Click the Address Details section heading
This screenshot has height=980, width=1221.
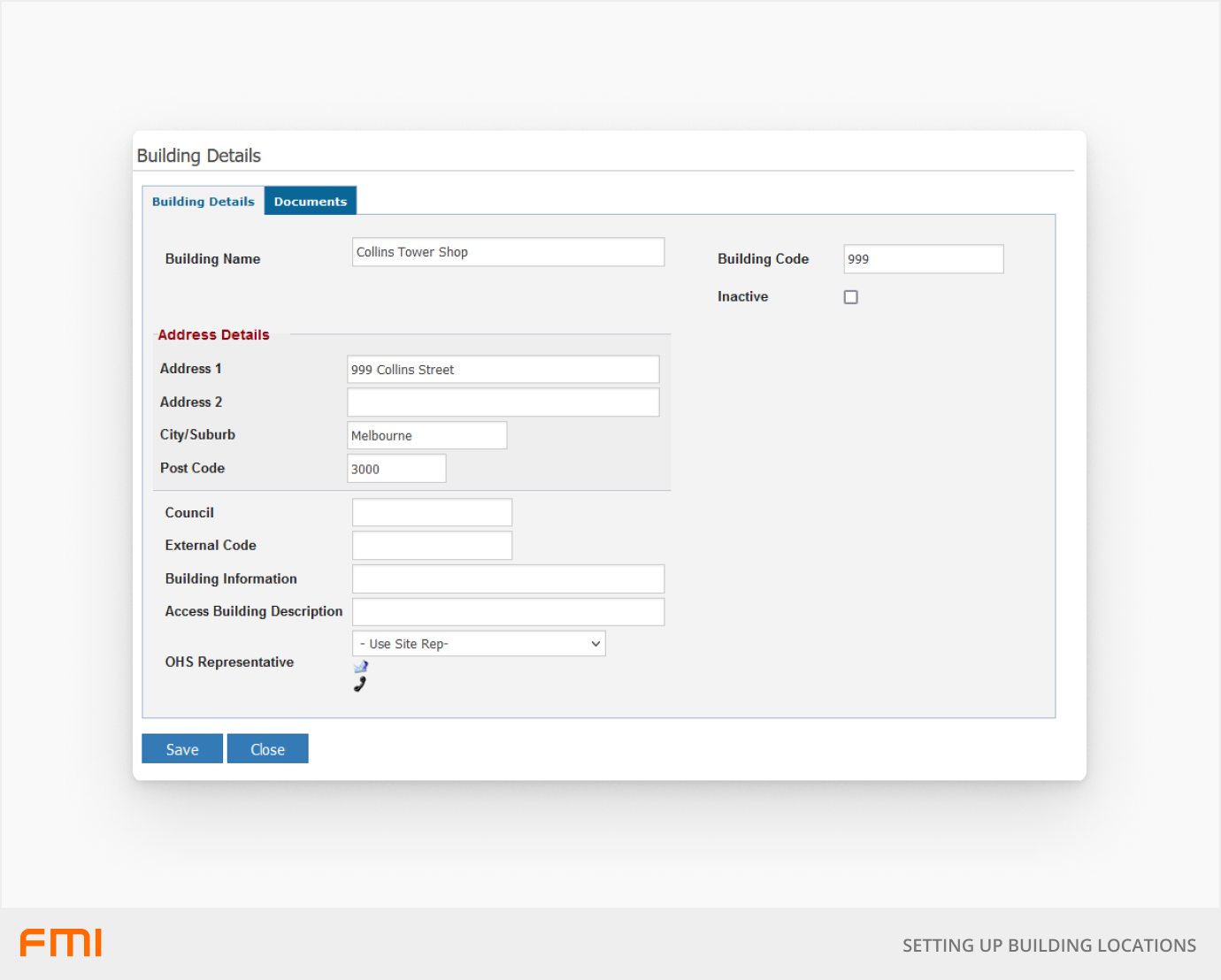[x=213, y=335]
